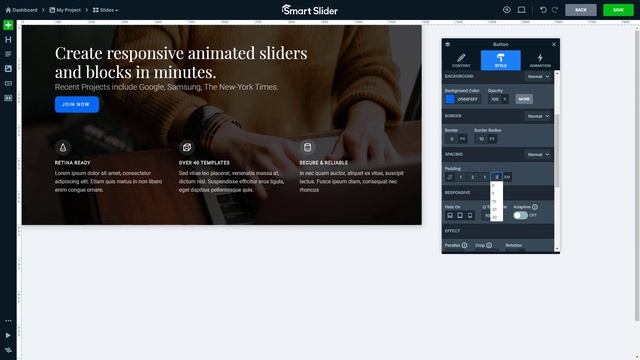640x360 pixels.
Task: Open the more options dots in the sidebar
Action: coord(8,321)
